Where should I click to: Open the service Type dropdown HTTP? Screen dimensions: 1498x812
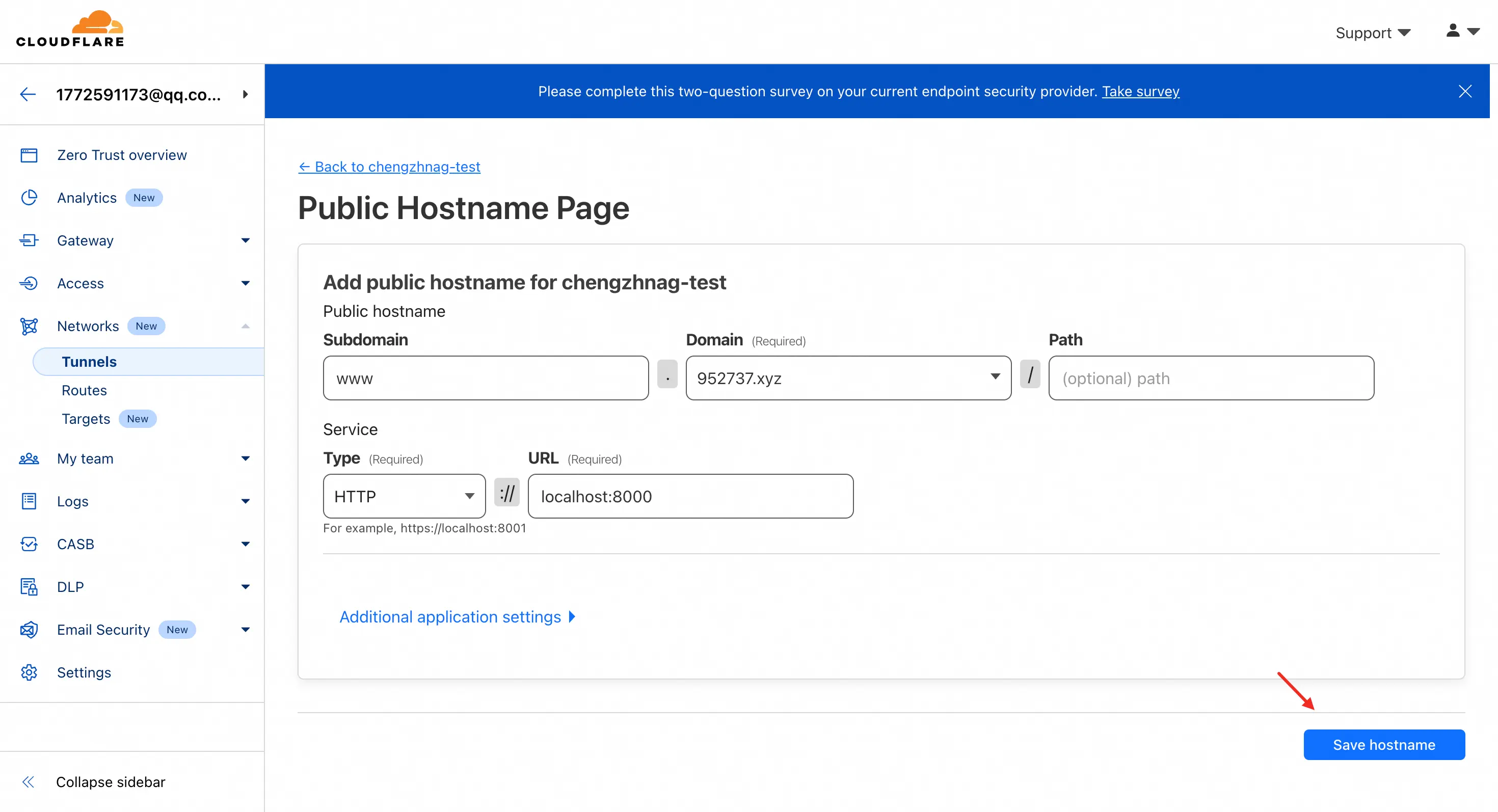[x=404, y=496]
